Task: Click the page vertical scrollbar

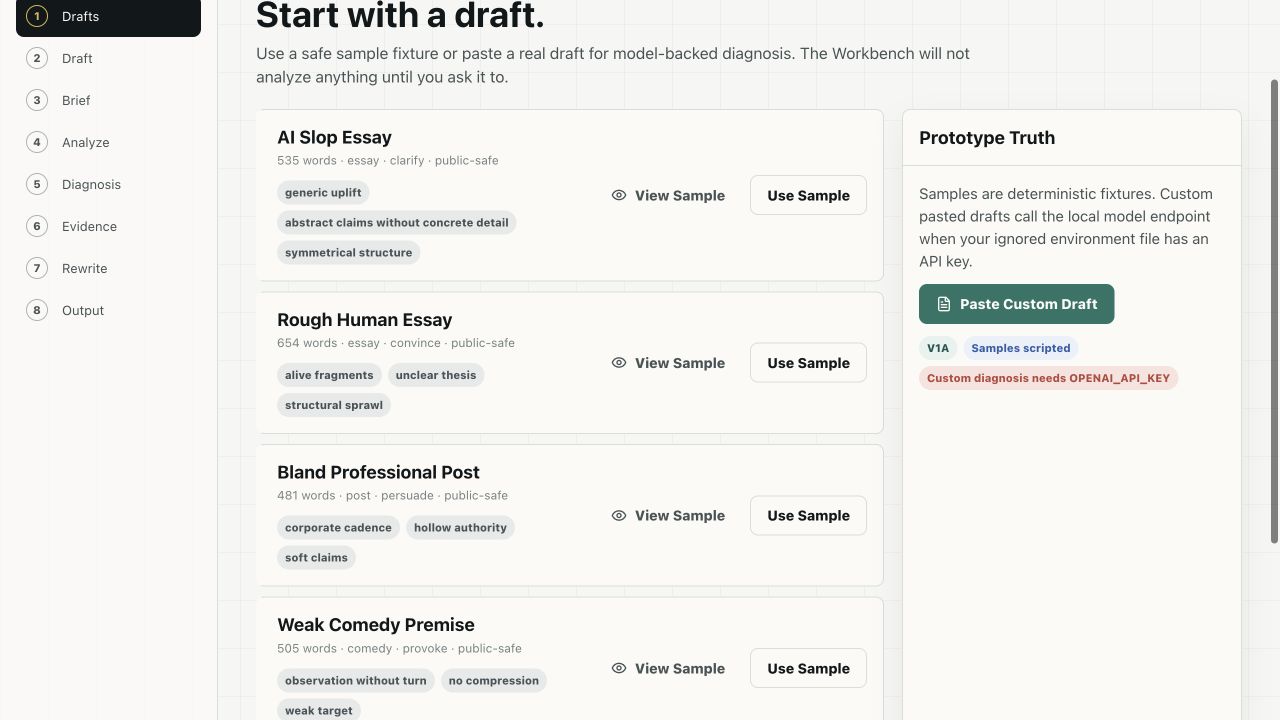Action: pyautogui.click(x=1274, y=312)
